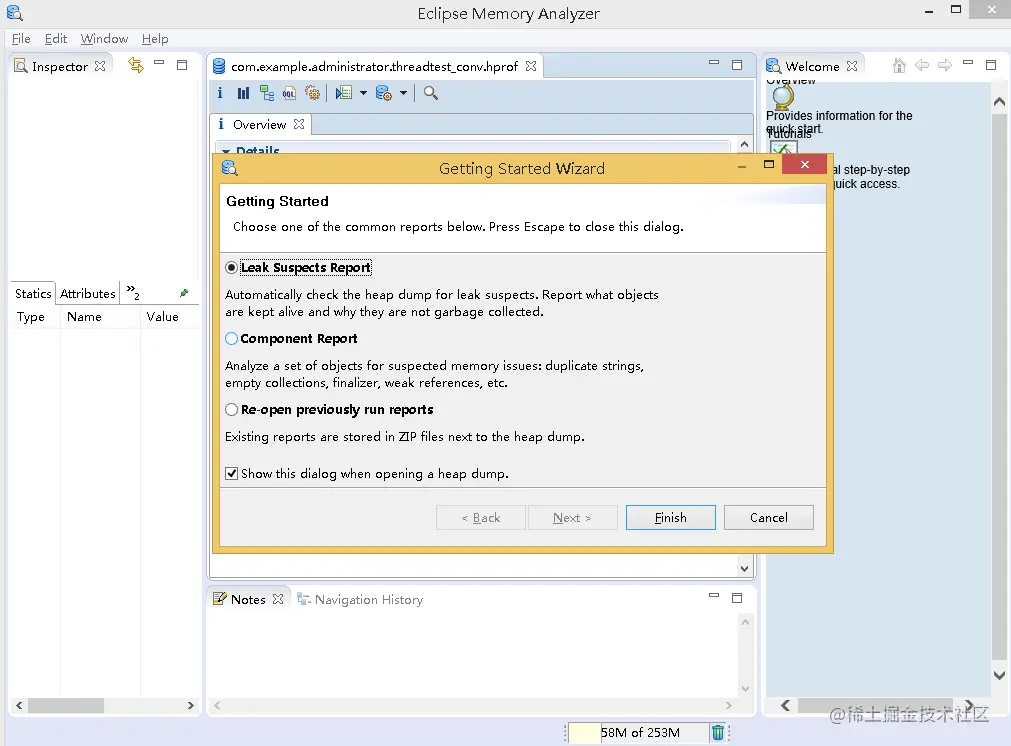Switch to the Attributes tab

tap(88, 293)
